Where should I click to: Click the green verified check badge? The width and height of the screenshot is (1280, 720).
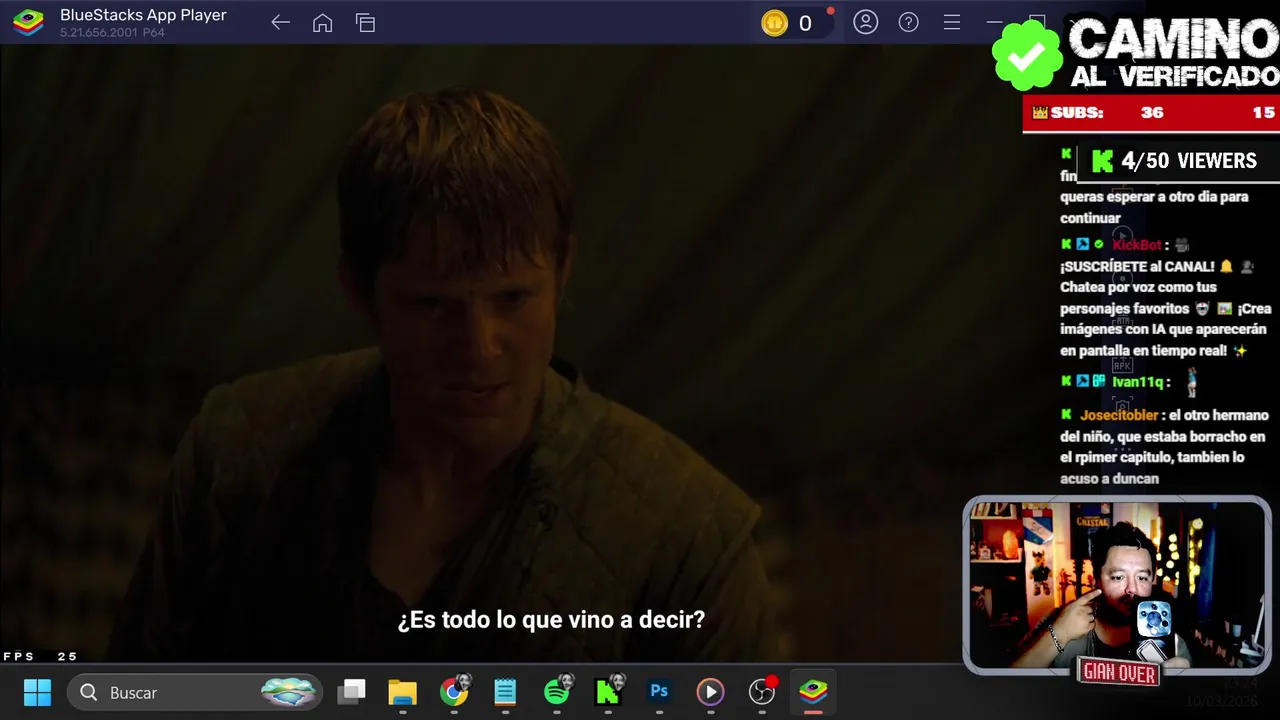pos(1026,56)
